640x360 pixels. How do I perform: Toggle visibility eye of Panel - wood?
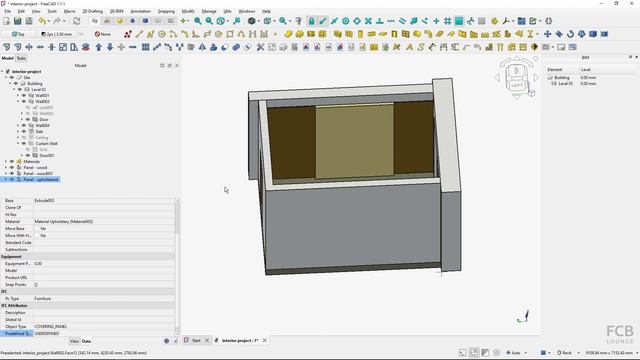pyautogui.click(x=12, y=167)
